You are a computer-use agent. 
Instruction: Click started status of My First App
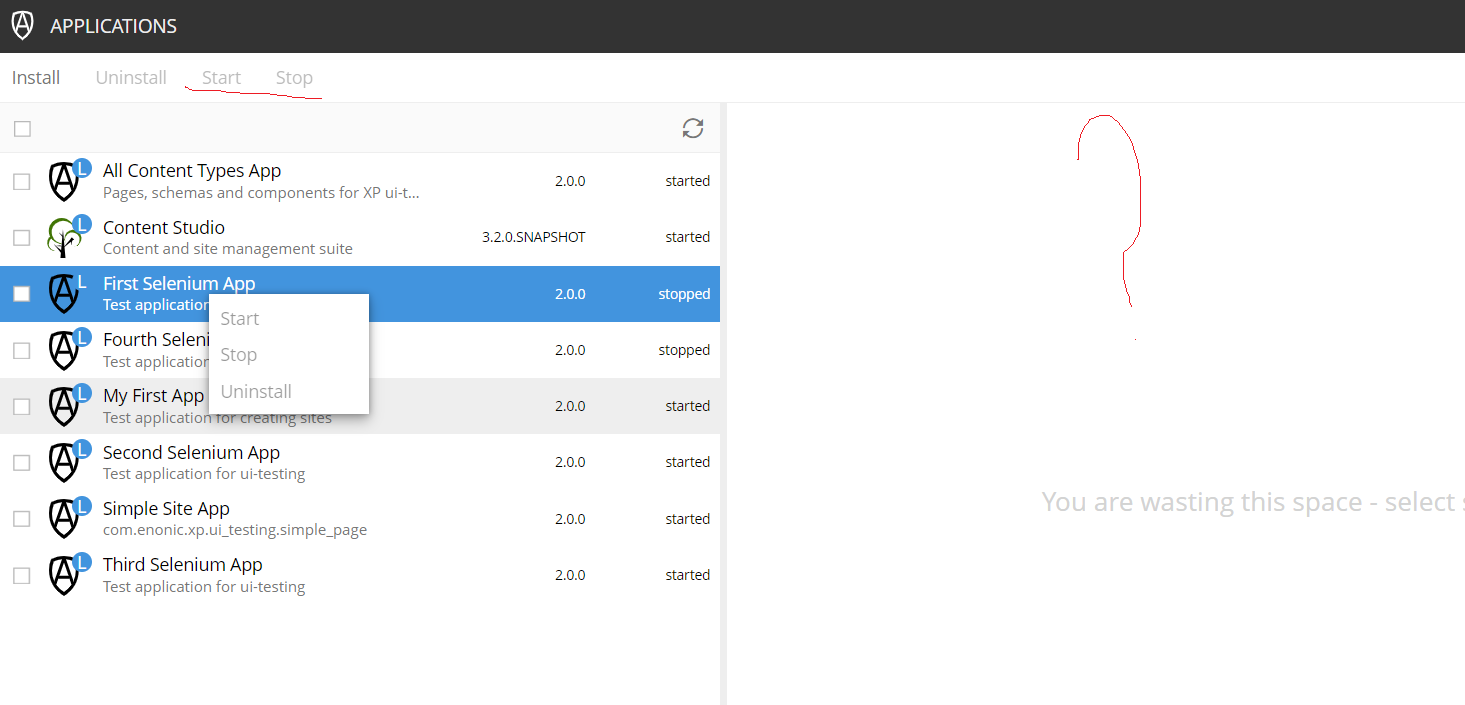coord(688,406)
